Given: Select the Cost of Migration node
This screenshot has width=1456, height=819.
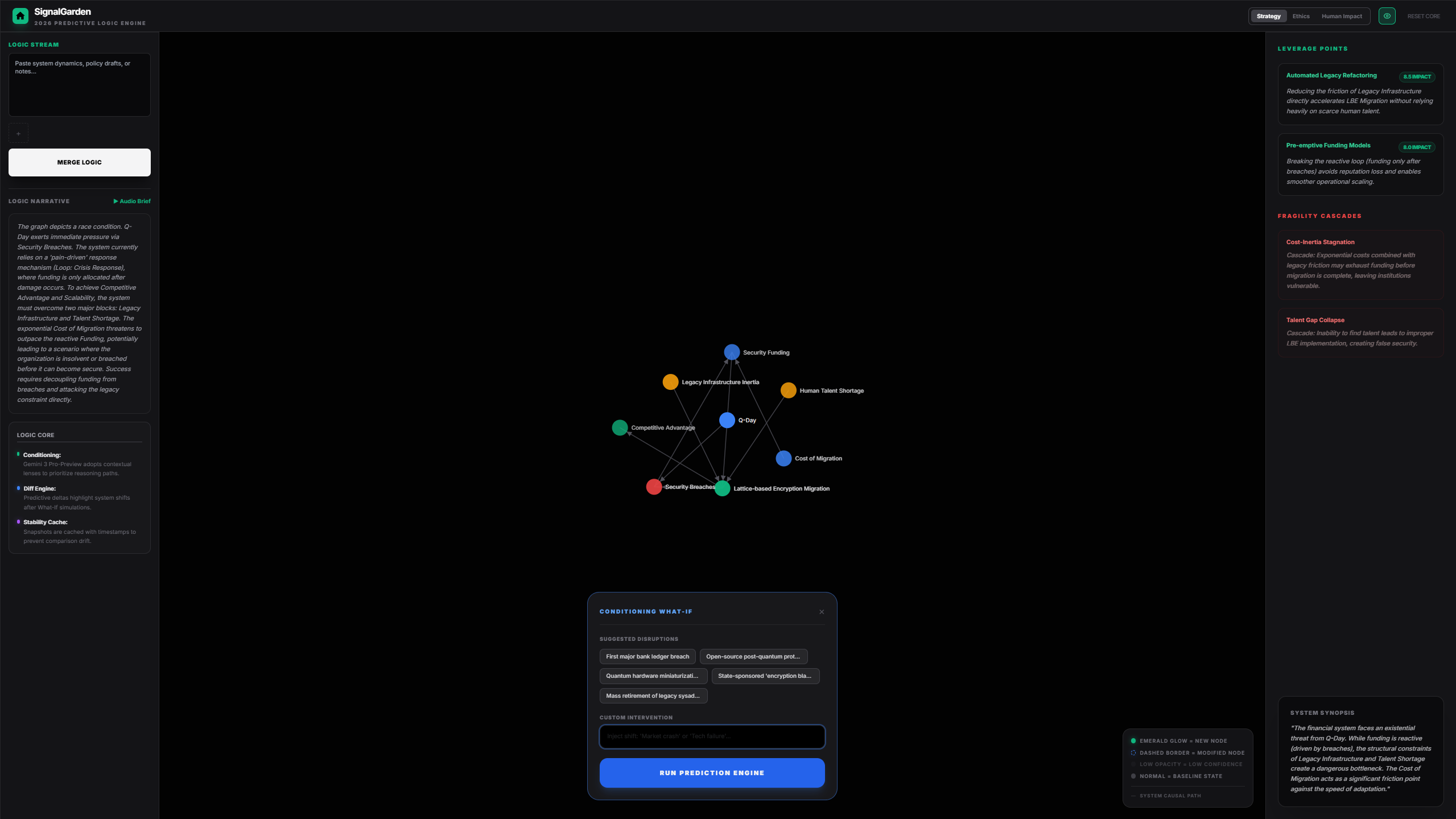Looking at the screenshot, I should point(783,458).
